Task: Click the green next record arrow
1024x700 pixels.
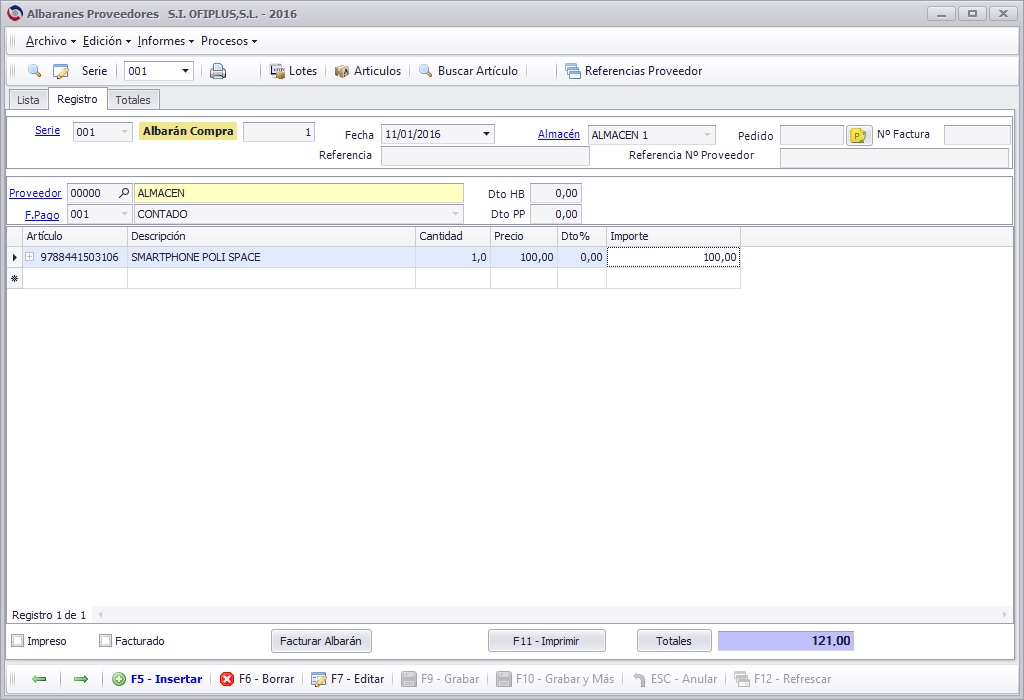Action: (81, 679)
